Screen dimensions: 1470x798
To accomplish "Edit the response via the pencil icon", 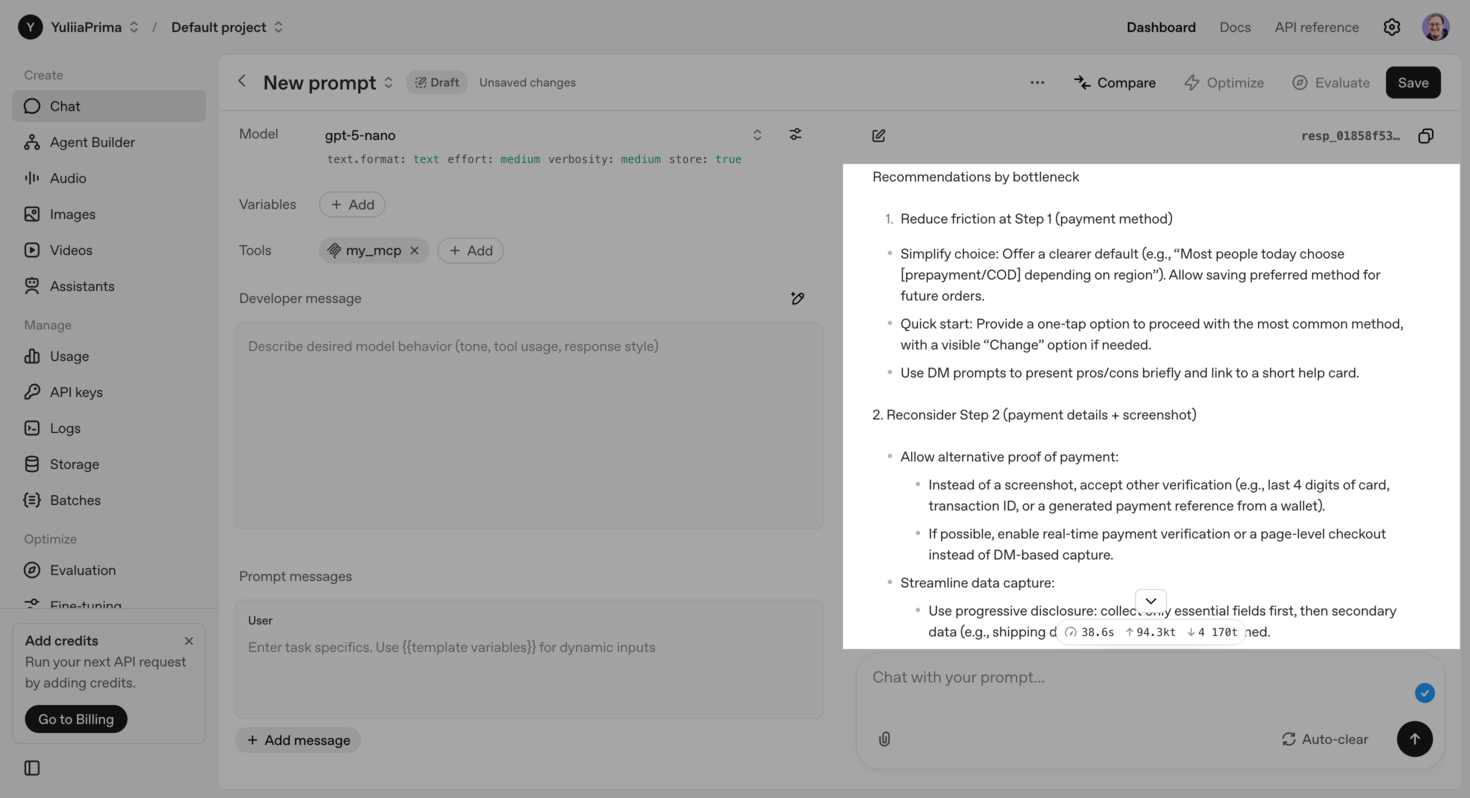I will point(878,135).
